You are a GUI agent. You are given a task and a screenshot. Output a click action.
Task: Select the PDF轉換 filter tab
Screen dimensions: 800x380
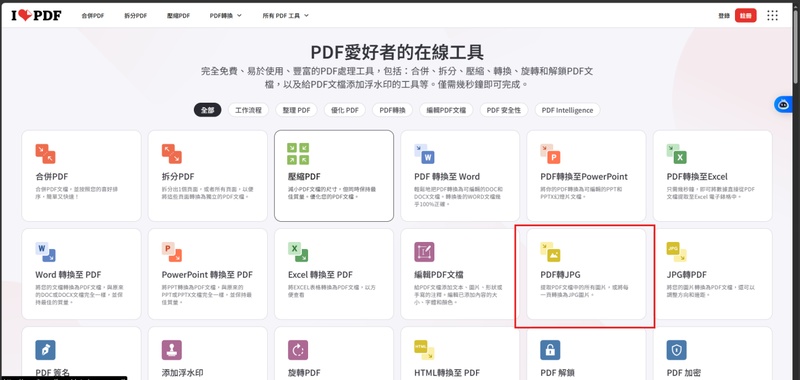pyautogui.click(x=392, y=110)
